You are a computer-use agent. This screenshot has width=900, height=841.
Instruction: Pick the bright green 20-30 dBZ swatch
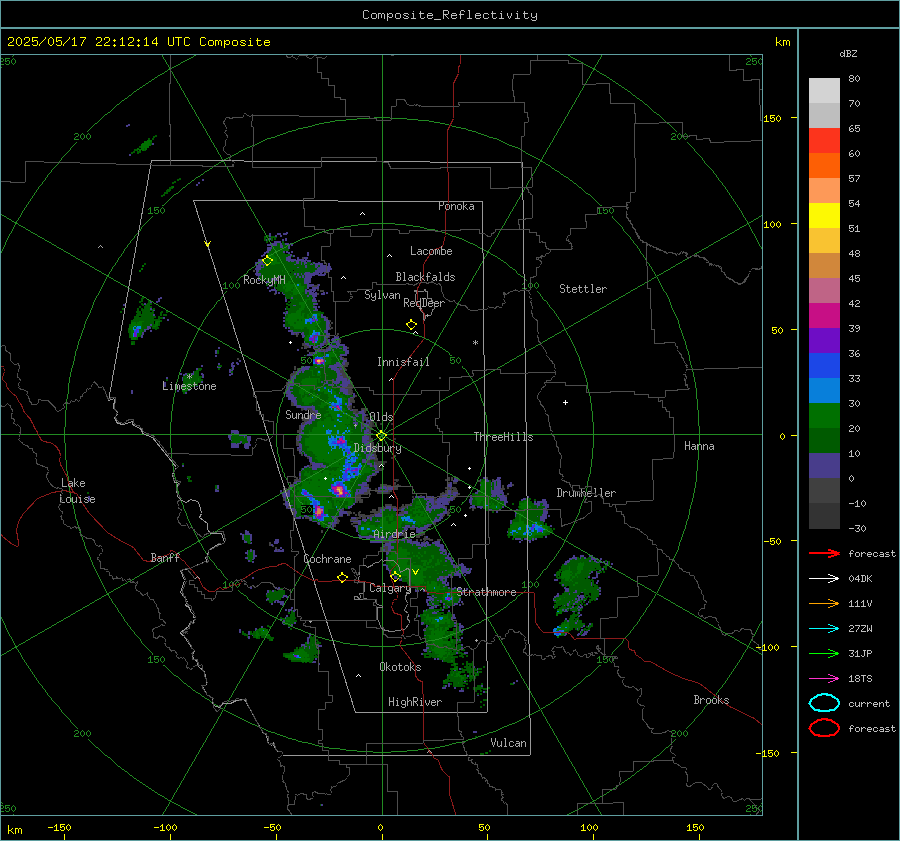point(824,416)
